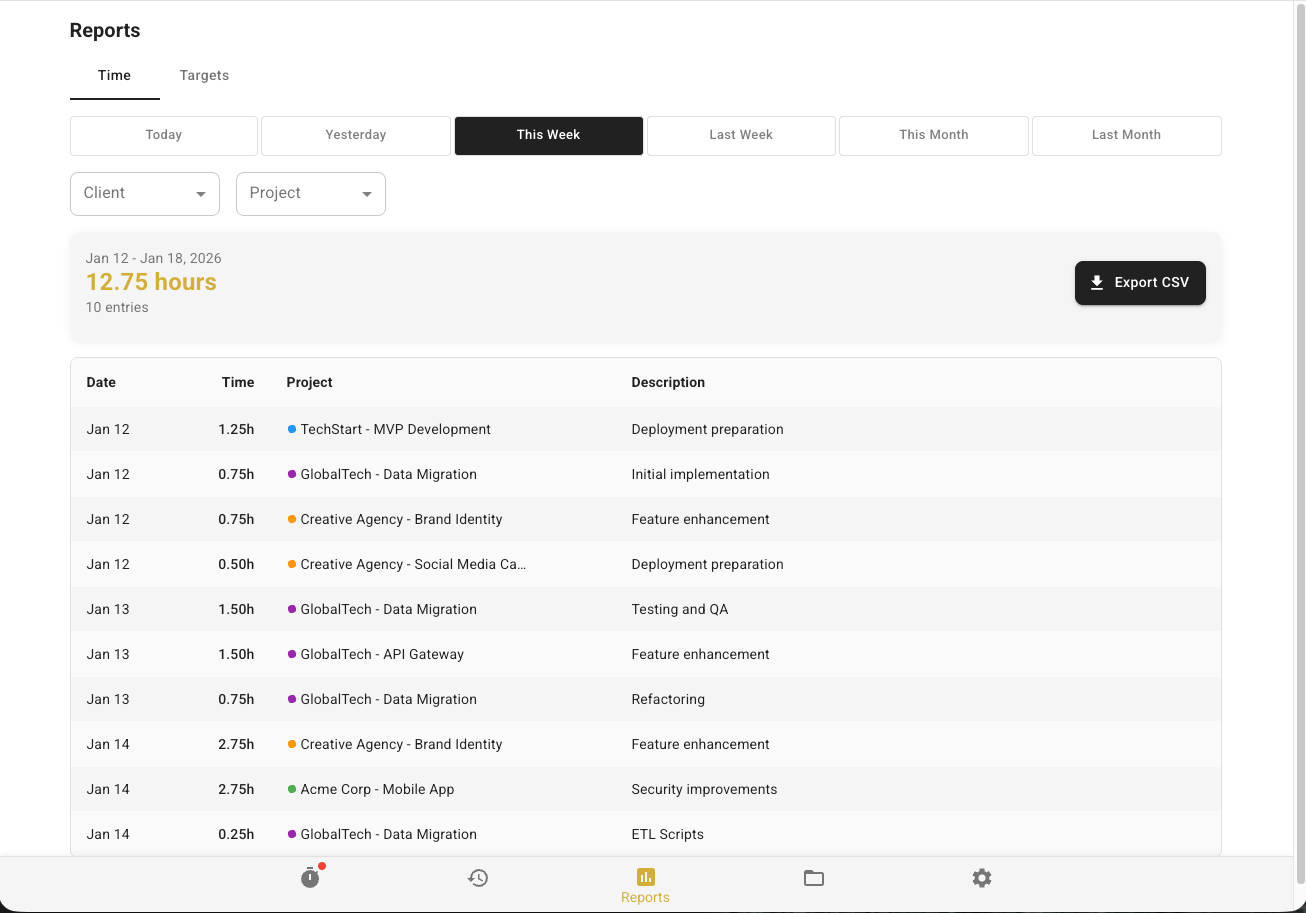Image resolution: width=1306 pixels, height=913 pixels.
Task: Select the Reports bar-chart icon
Action: [x=645, y=878]
